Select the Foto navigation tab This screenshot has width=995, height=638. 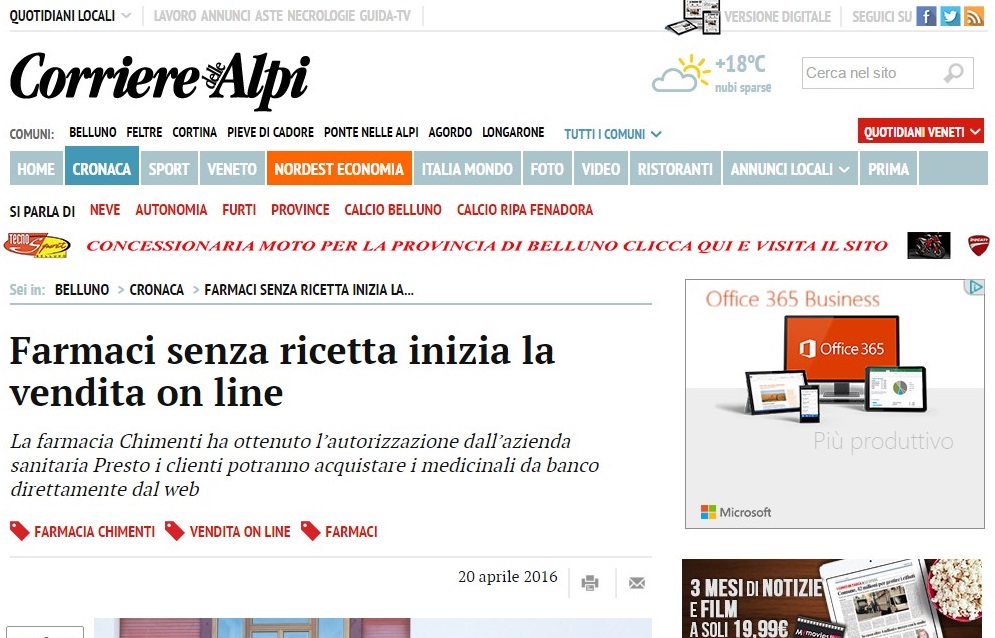[547, 169]
